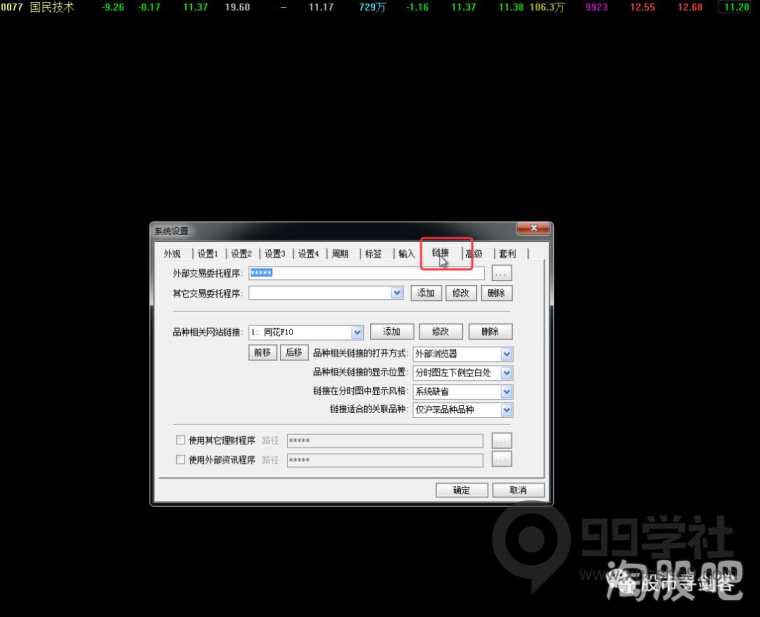Click the 9923 purple value

[596, 7]
